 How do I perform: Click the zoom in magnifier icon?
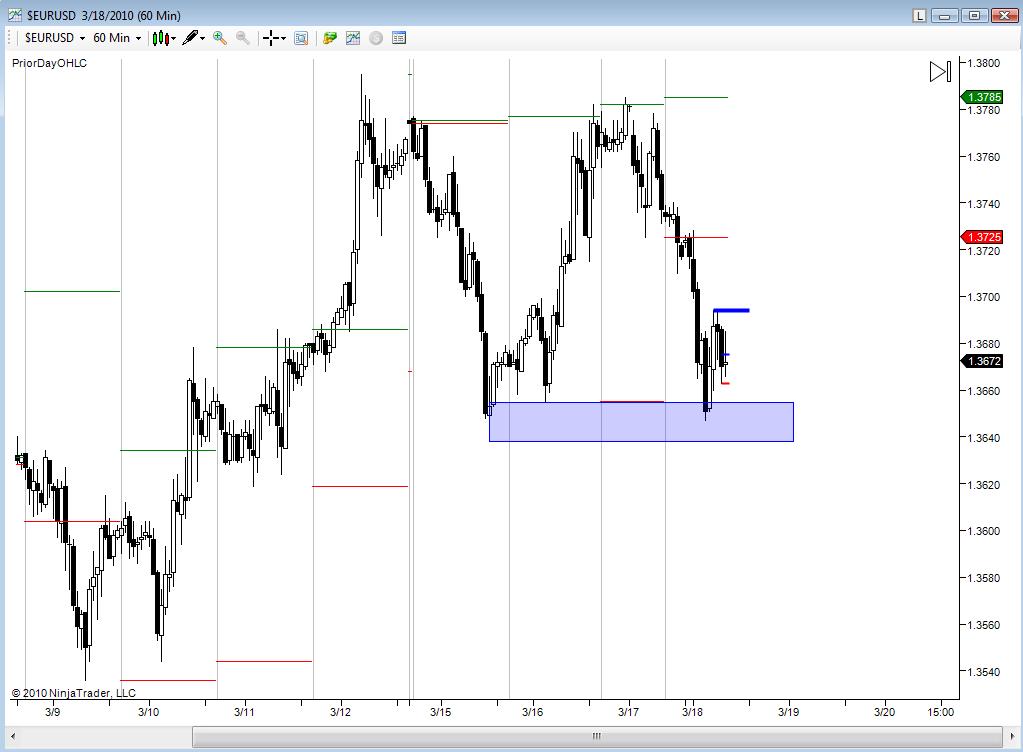click(x=220, y=38)
